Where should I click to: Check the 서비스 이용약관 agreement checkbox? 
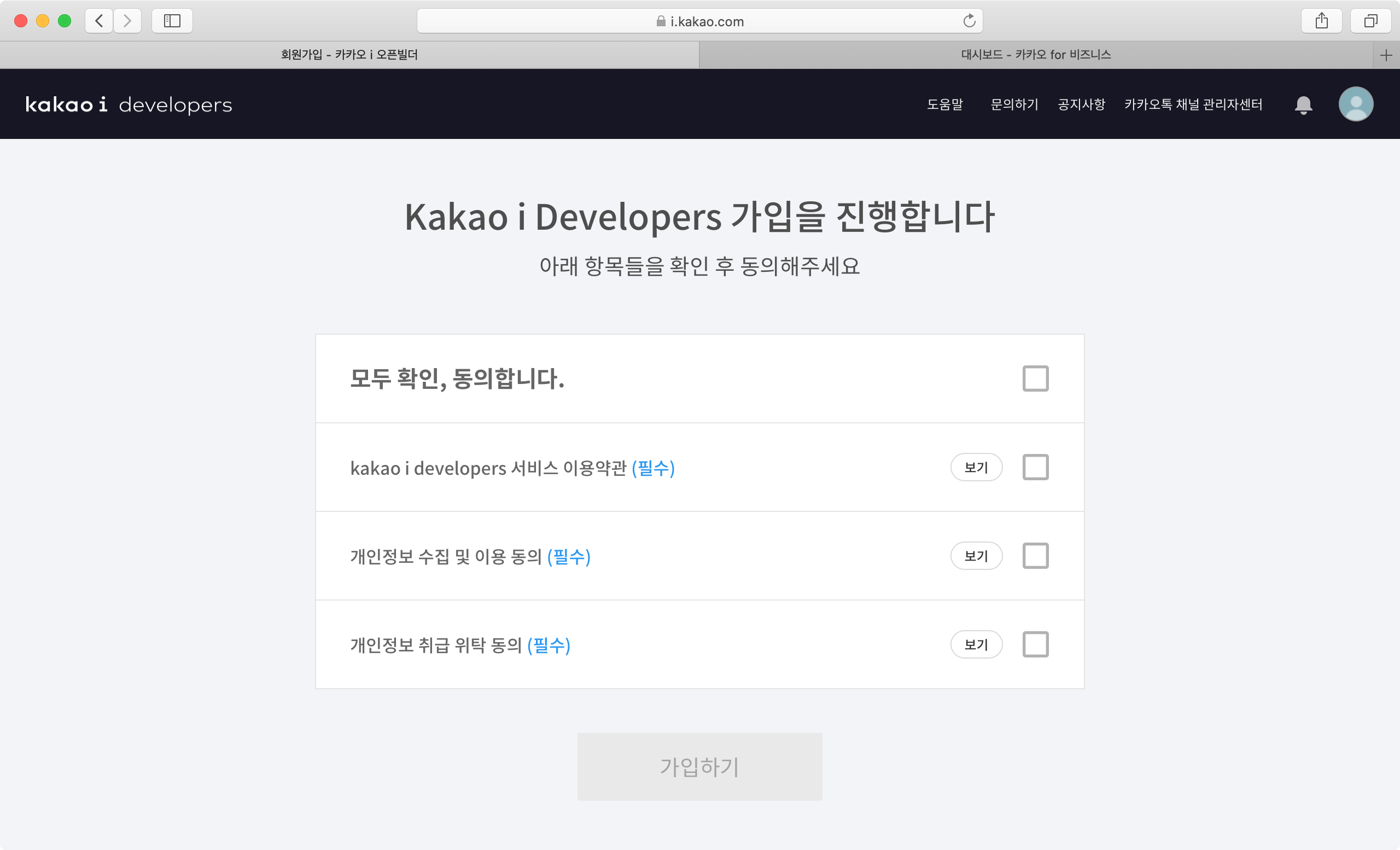(x=1035, y=467)
